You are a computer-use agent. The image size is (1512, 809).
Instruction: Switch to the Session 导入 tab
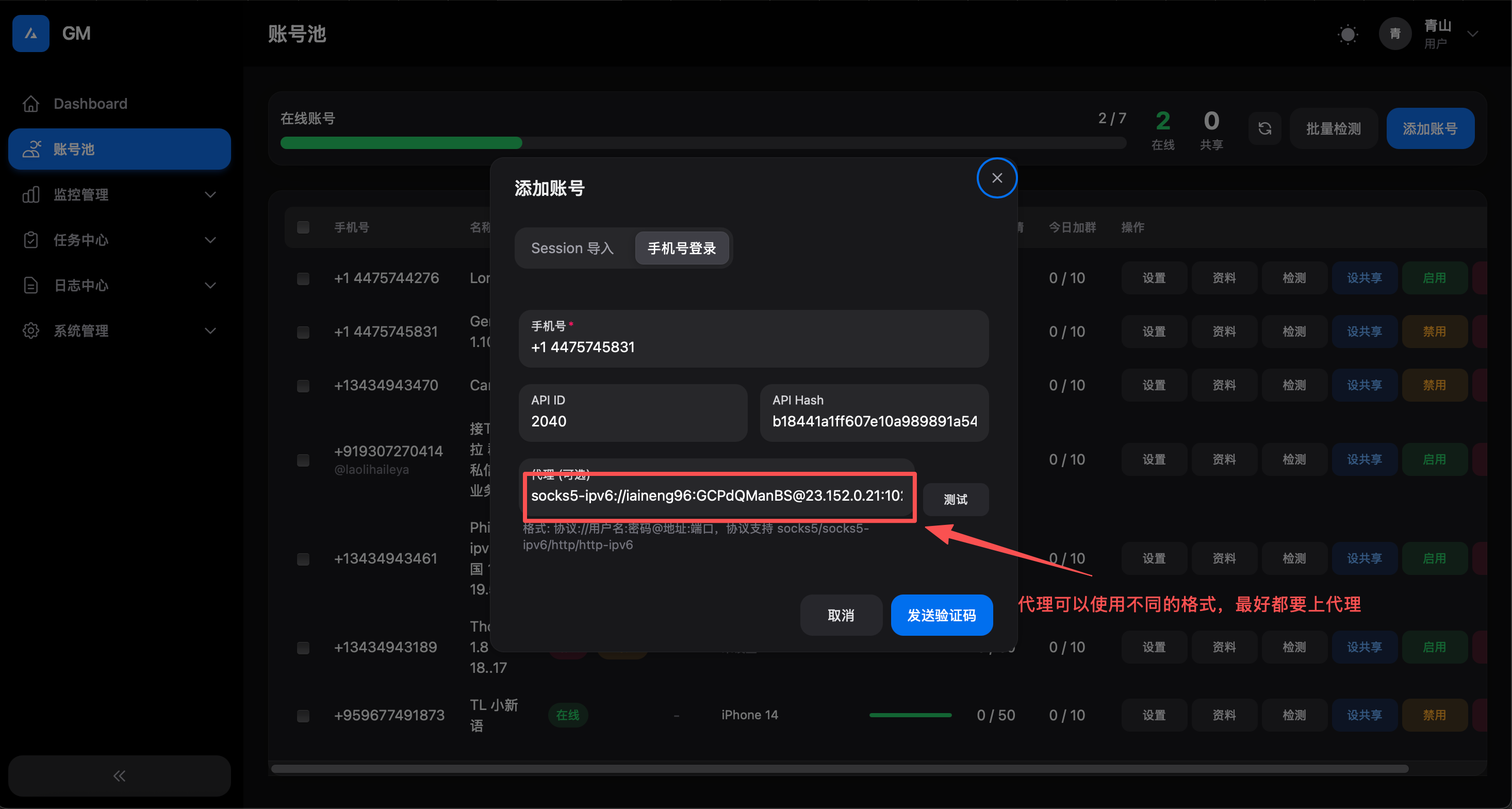tap(572, 249)
